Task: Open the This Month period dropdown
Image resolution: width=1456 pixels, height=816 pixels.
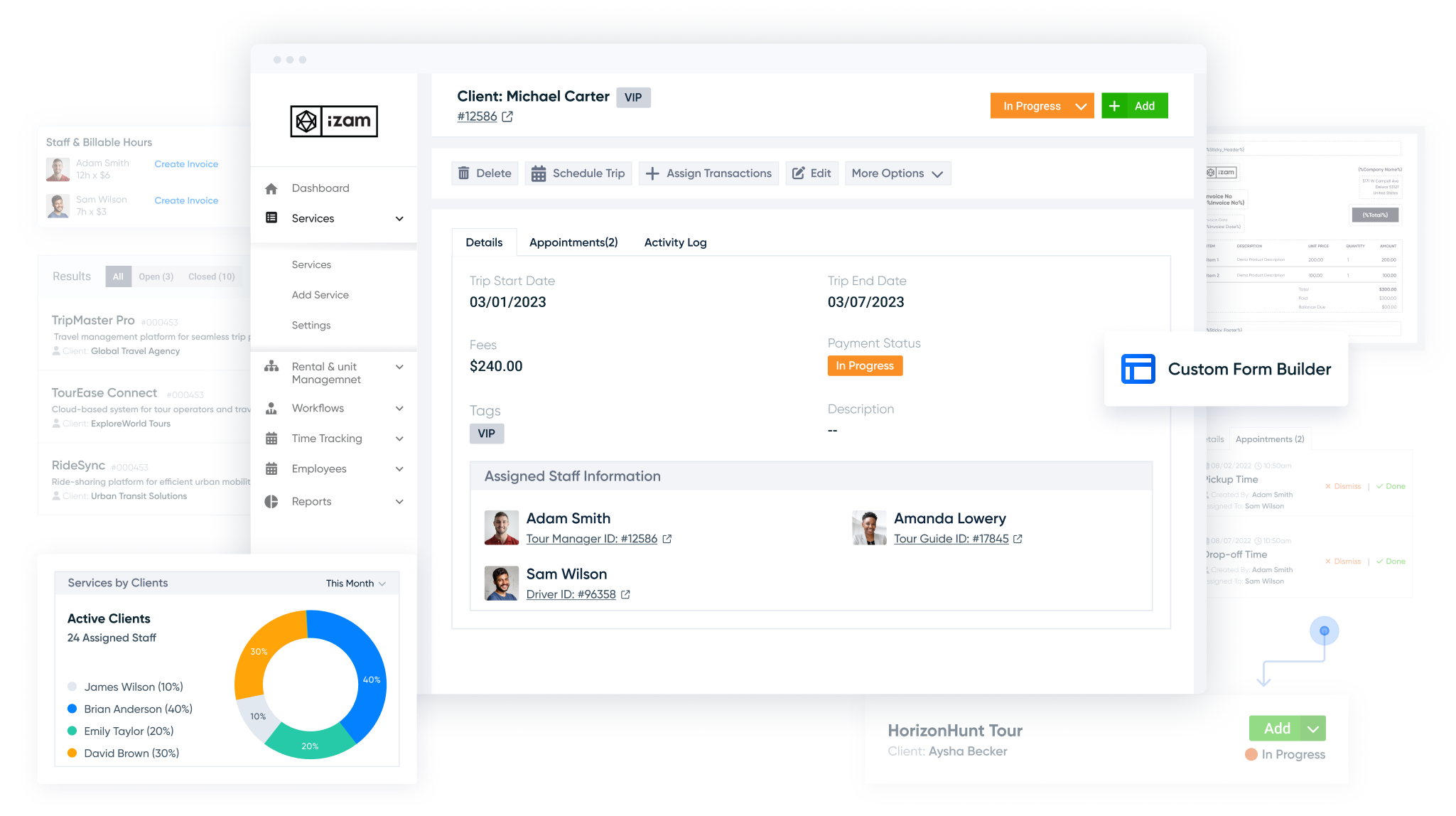Action: click(356, 584)
